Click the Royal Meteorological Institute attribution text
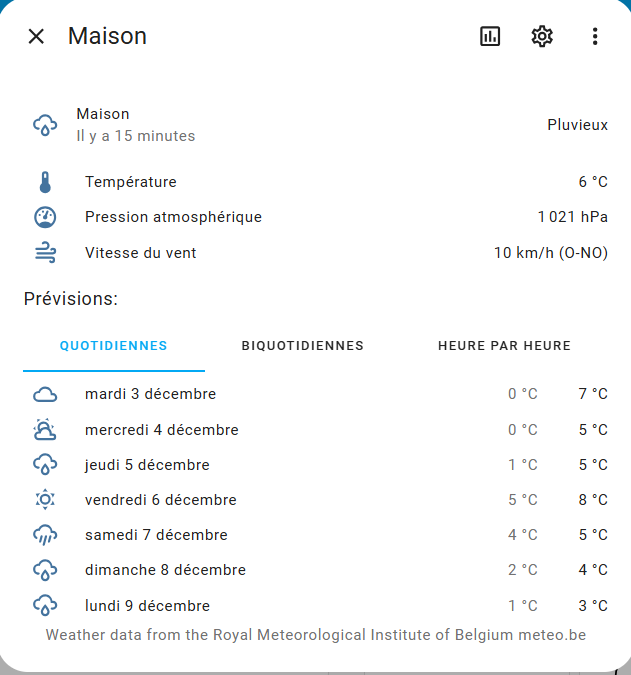The height and width of the screenshot is (675, 631). [x=315, y=635]
